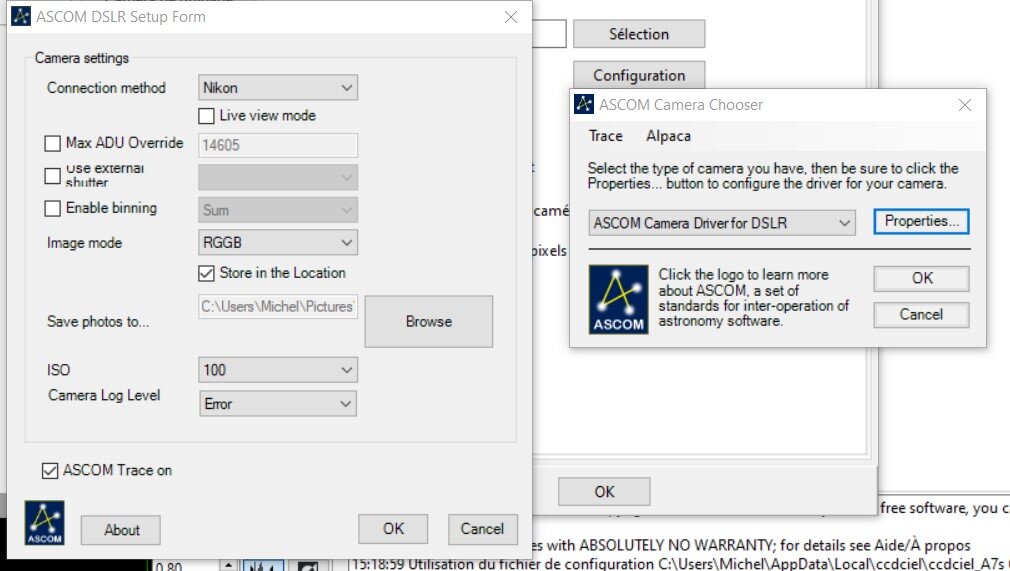
Task: Tick the Use external shutter checkbox
Action: pos(52,176)
